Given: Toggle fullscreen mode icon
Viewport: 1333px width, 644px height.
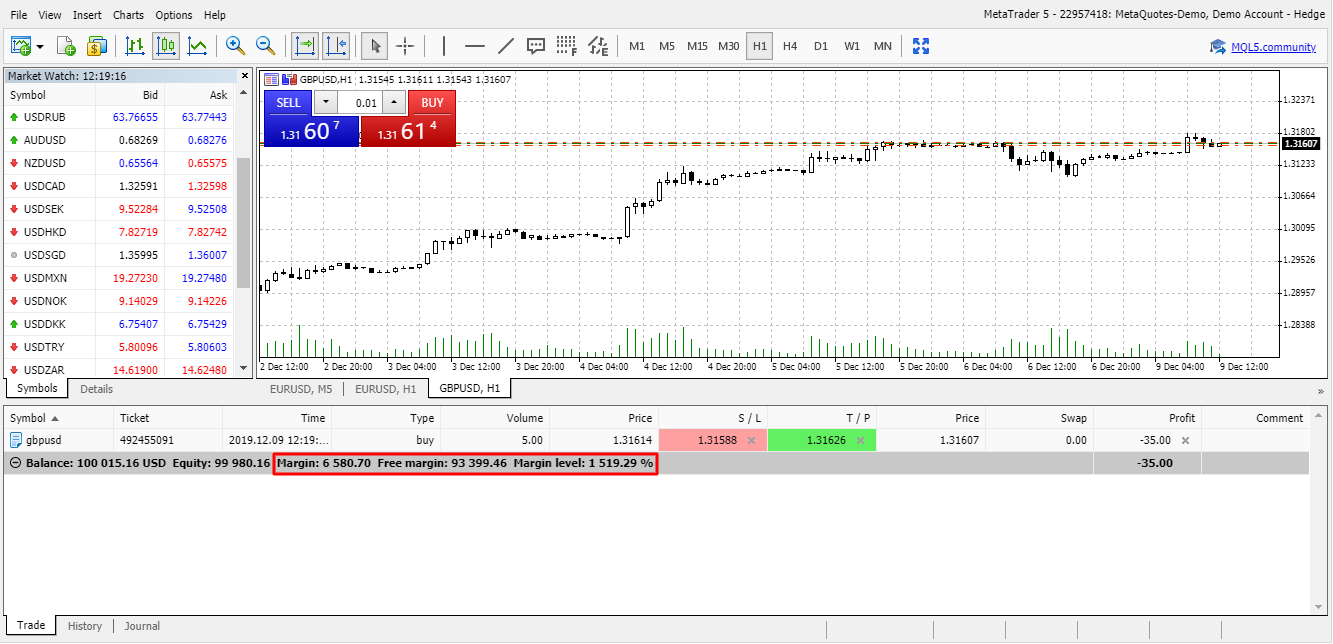Looking at the screenshot, I should (921, 46).
